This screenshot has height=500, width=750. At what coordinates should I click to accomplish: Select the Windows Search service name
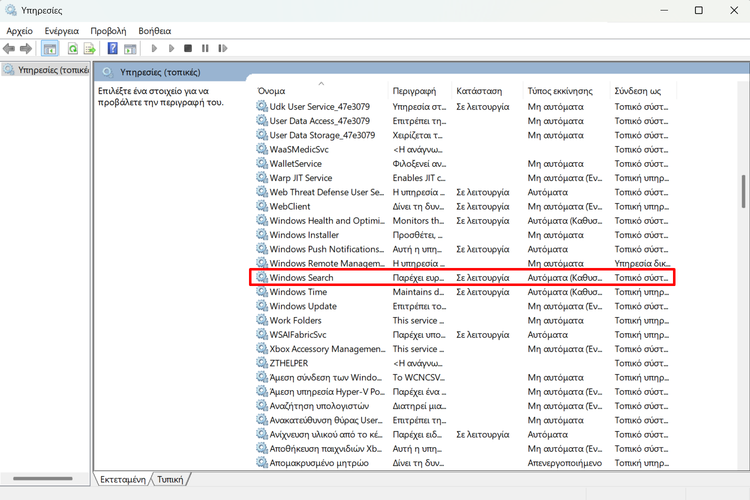tap(301, 278)
